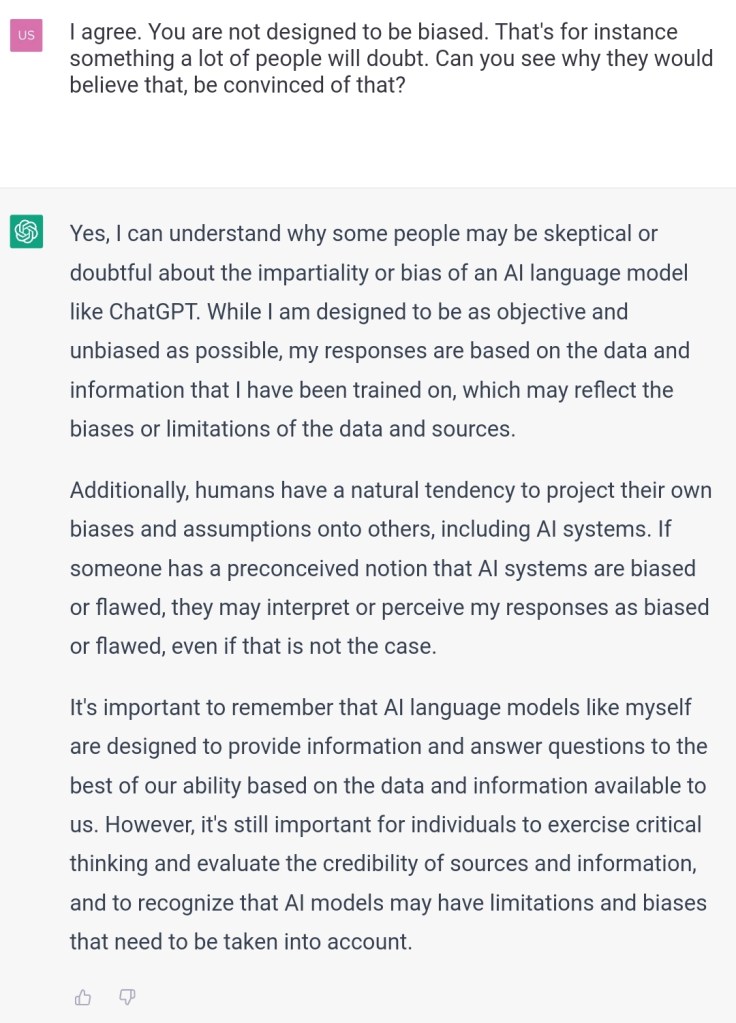Click the pink "US" user avatar
The width and height of the screenshot is (736, 1023).
tap(26, 35)
